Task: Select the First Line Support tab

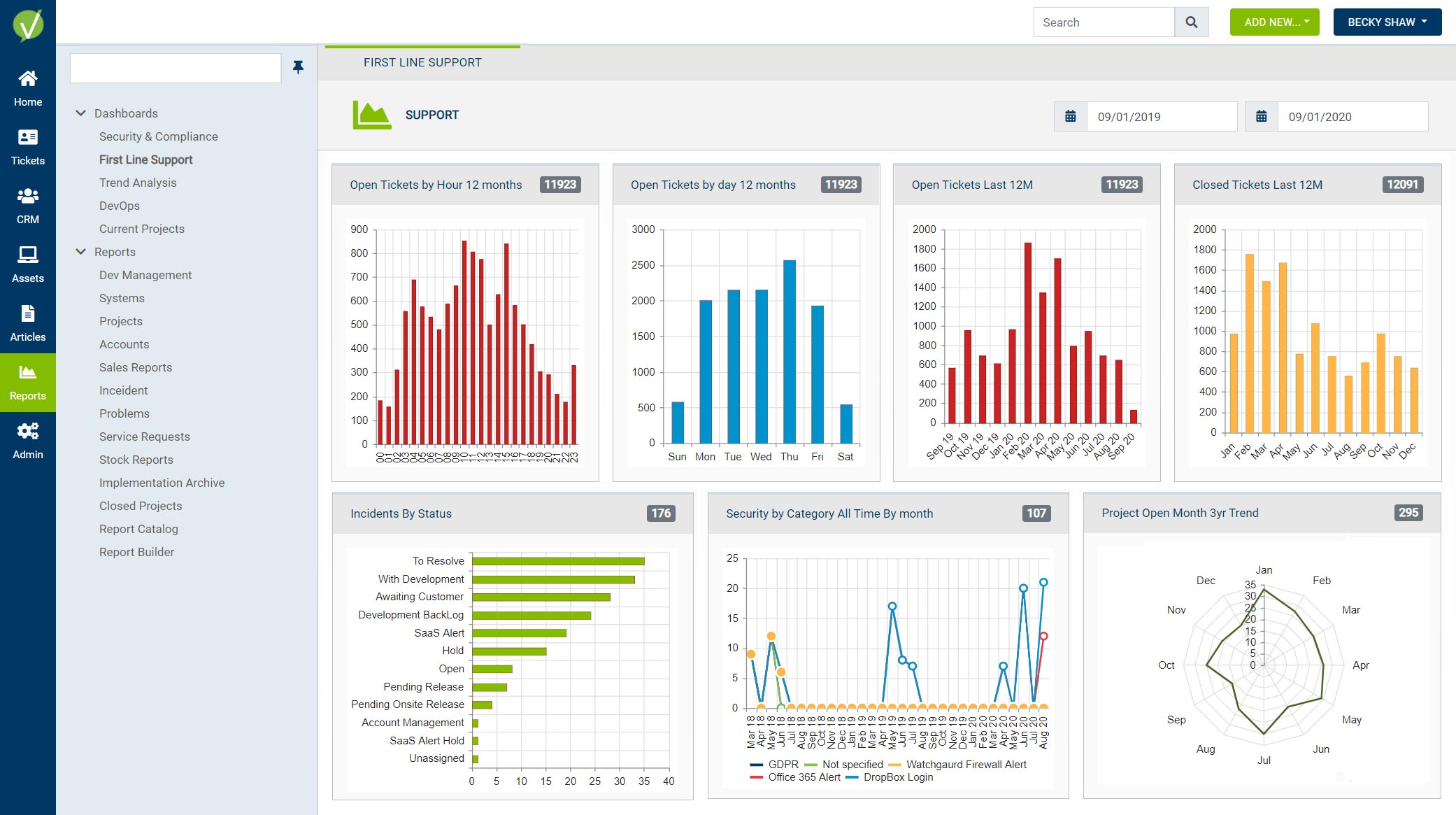Action: (x=422, y=62)
